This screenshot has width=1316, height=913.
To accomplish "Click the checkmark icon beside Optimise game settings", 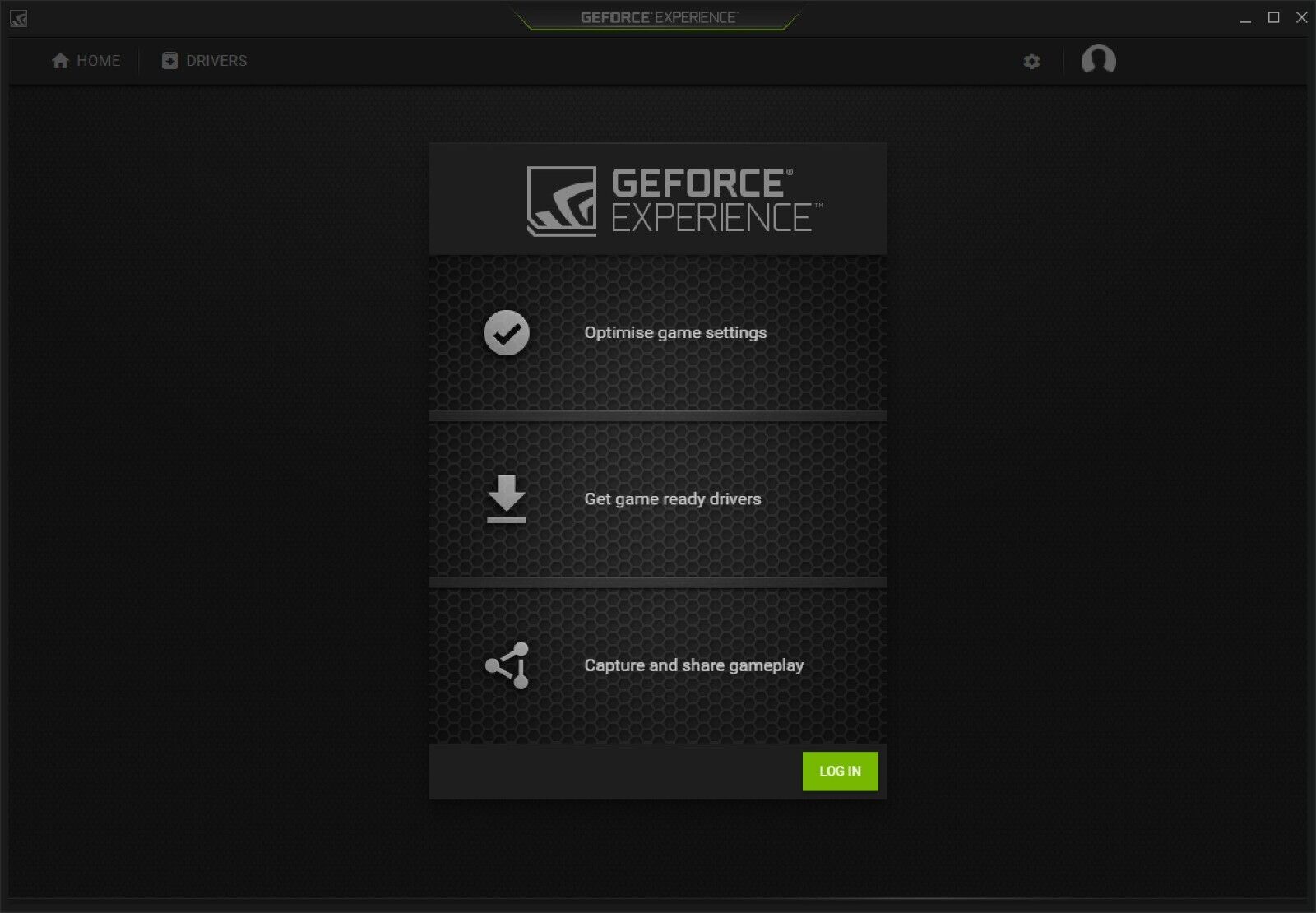I will tap(507, 333).
